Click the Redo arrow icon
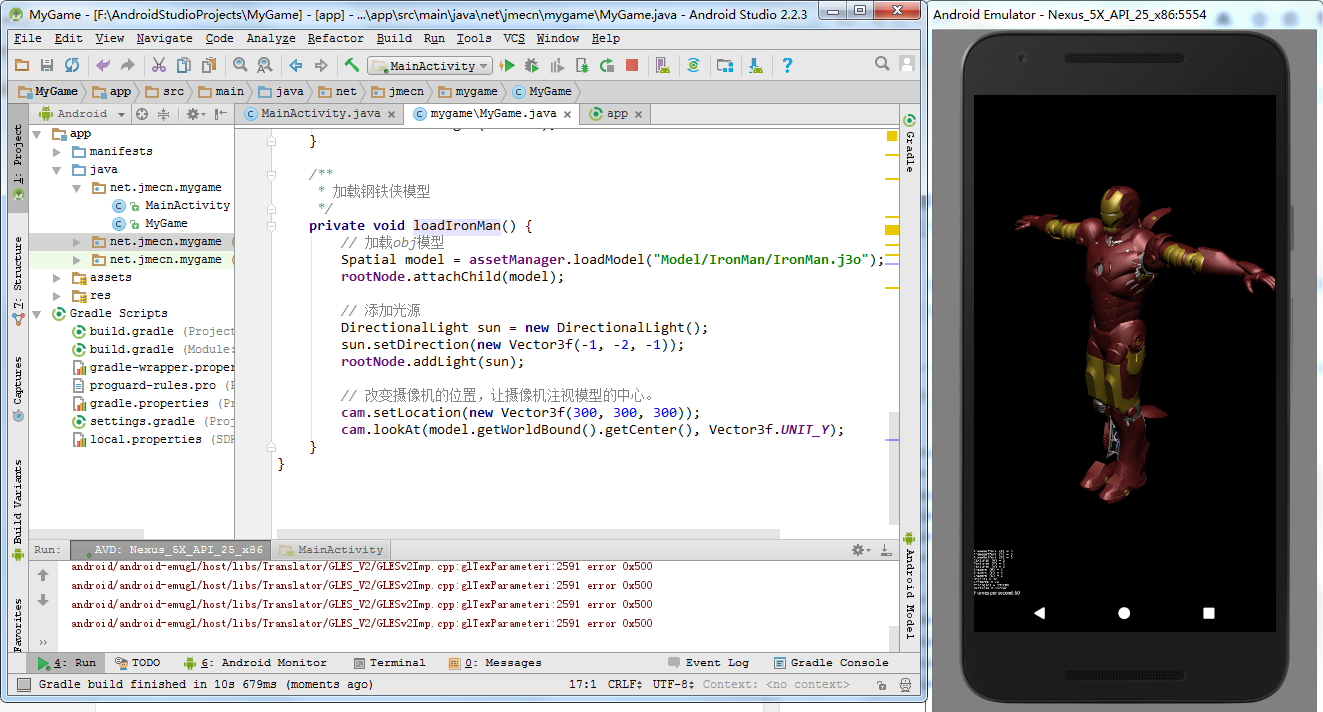The width and height of the screenshot is (1323, 712). (127, 65)
